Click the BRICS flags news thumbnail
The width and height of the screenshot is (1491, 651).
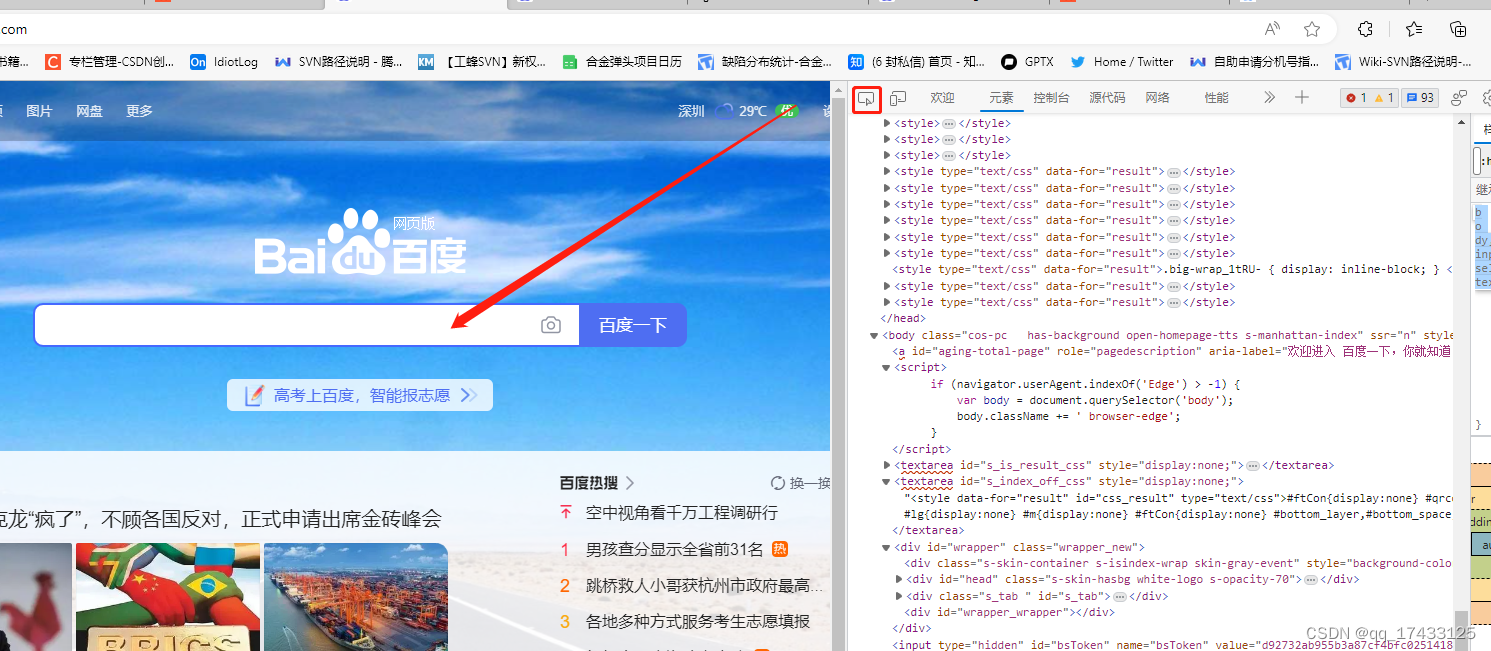[x=168, y=597]
